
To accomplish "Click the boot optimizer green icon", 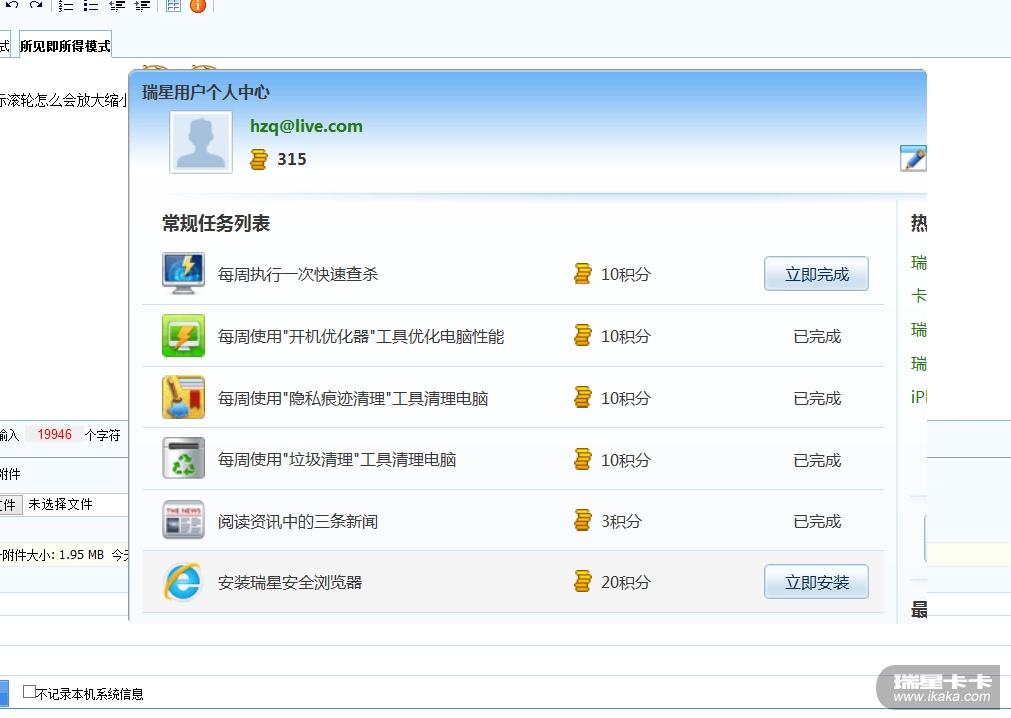I will [x=183, y=335].
